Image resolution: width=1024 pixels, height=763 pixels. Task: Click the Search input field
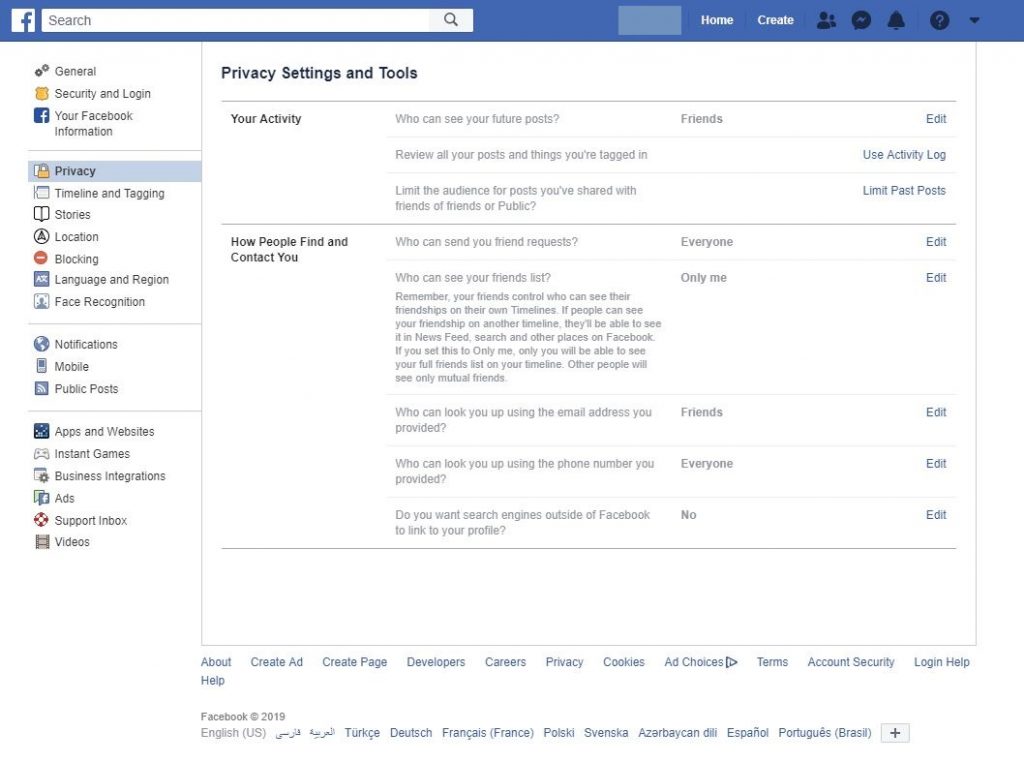pos(236,20)
